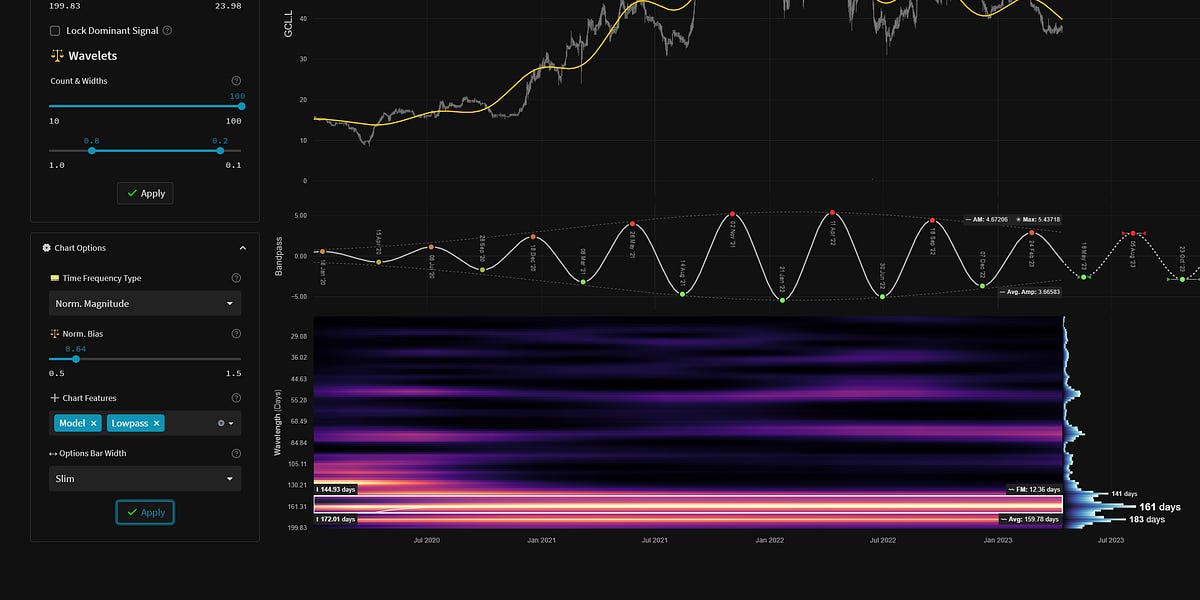
Task: Open help for Options Bar Width
Action: click(236, 454)
